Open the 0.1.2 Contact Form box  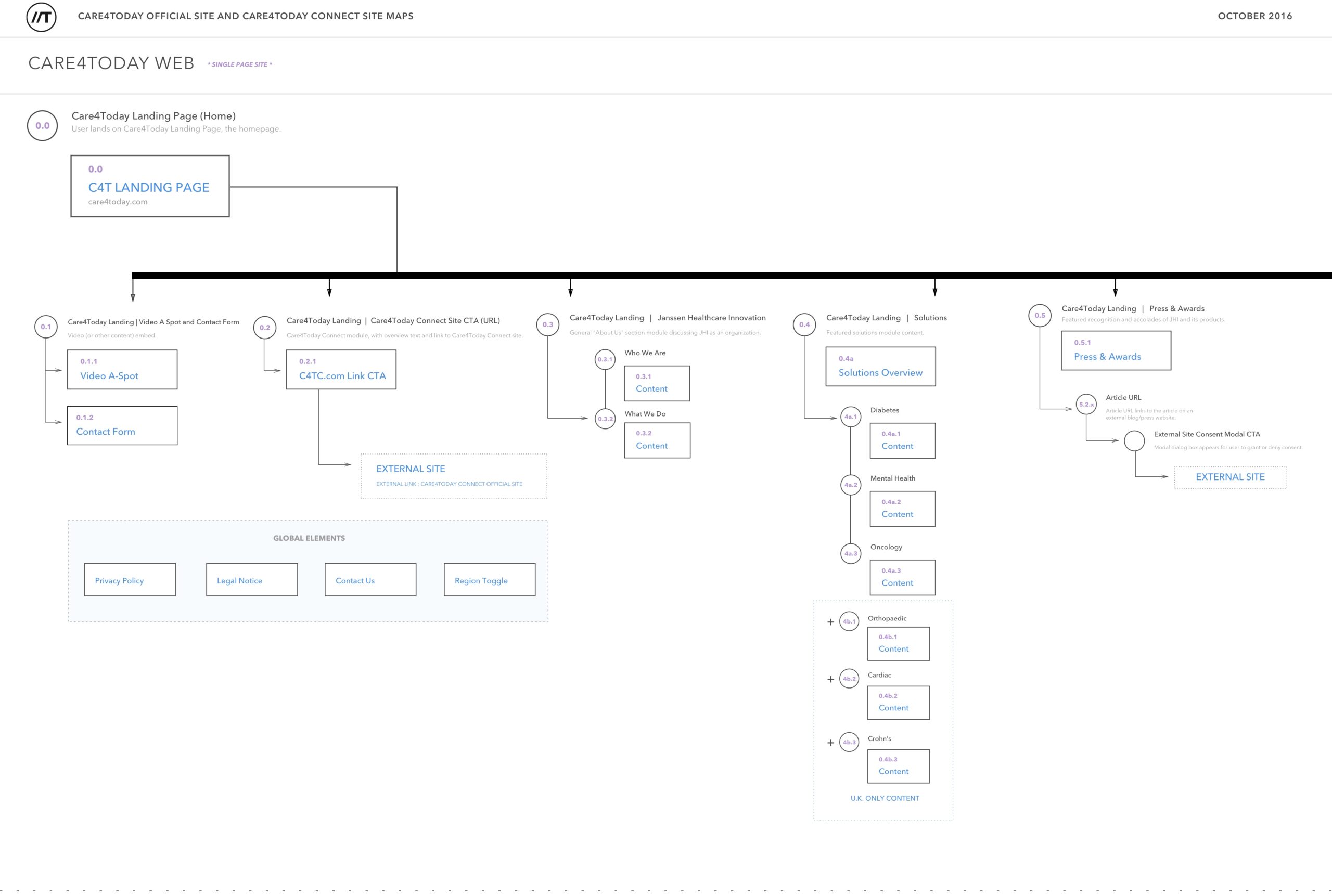coord(122,426)
